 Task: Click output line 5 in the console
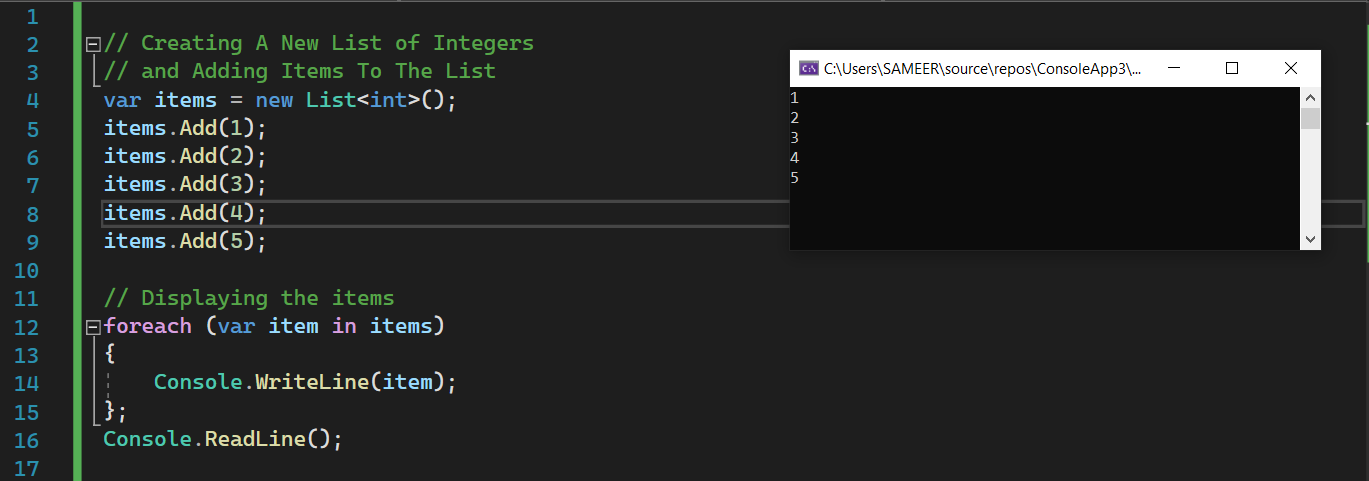click(x=795, y=178)
